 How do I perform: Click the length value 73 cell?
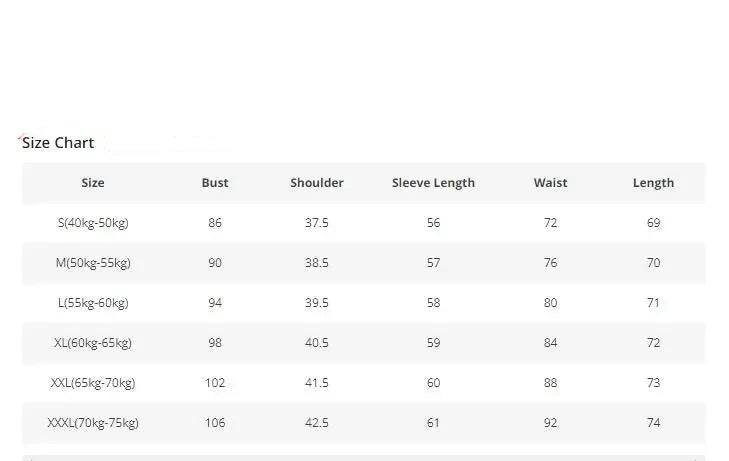(653, 383)
